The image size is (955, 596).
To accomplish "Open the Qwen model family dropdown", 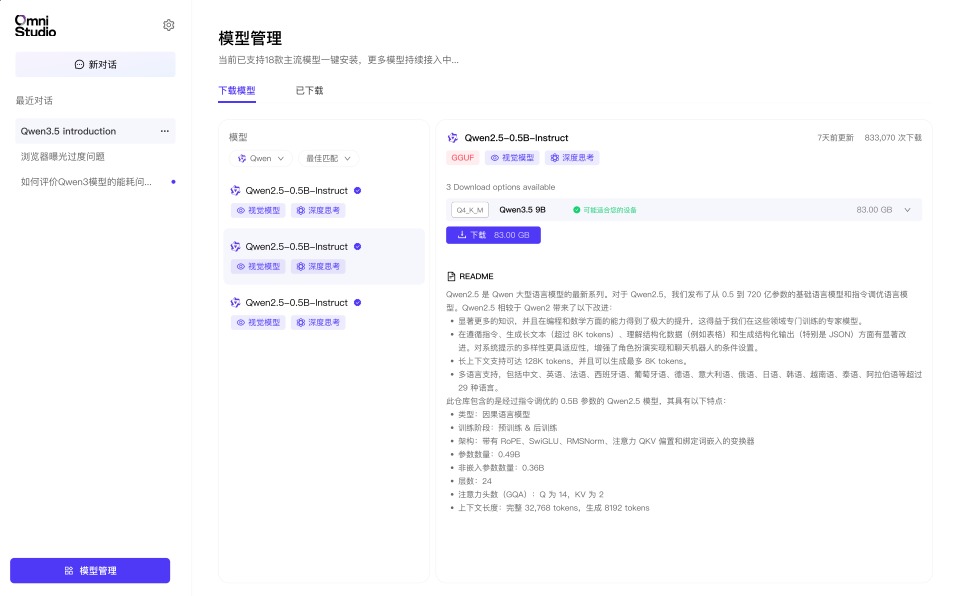I will click(x=261, y=158).
